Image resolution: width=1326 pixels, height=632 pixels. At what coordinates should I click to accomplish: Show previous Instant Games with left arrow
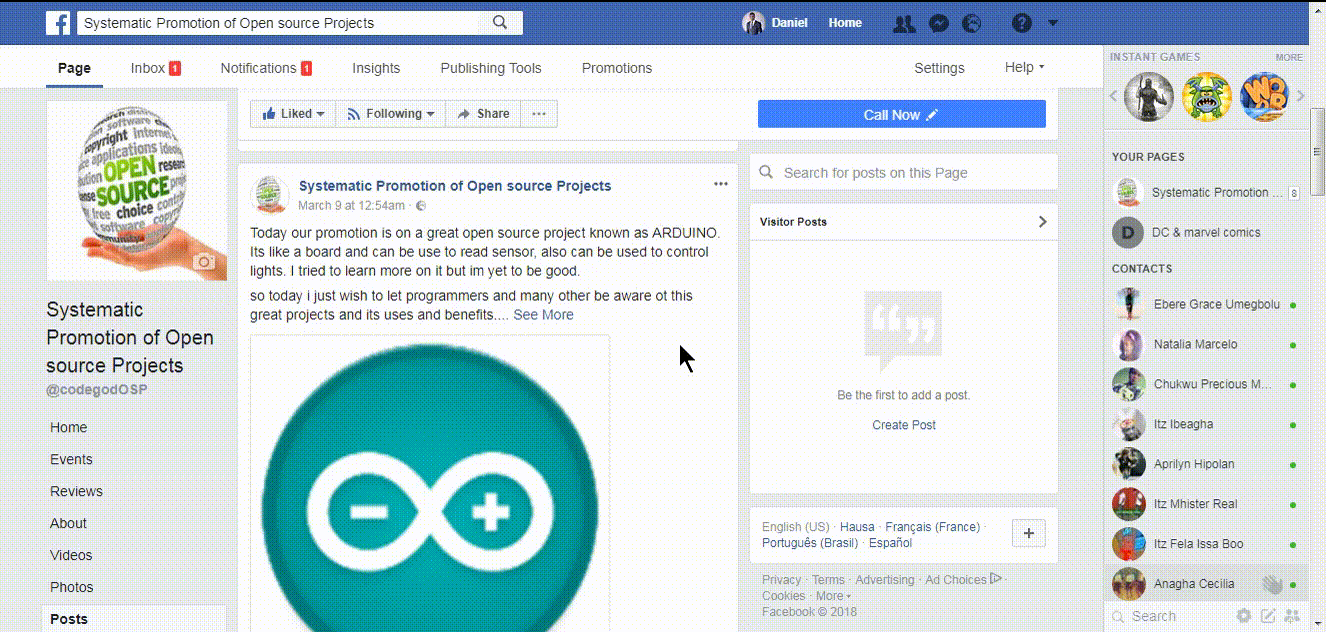(1114, 97)
